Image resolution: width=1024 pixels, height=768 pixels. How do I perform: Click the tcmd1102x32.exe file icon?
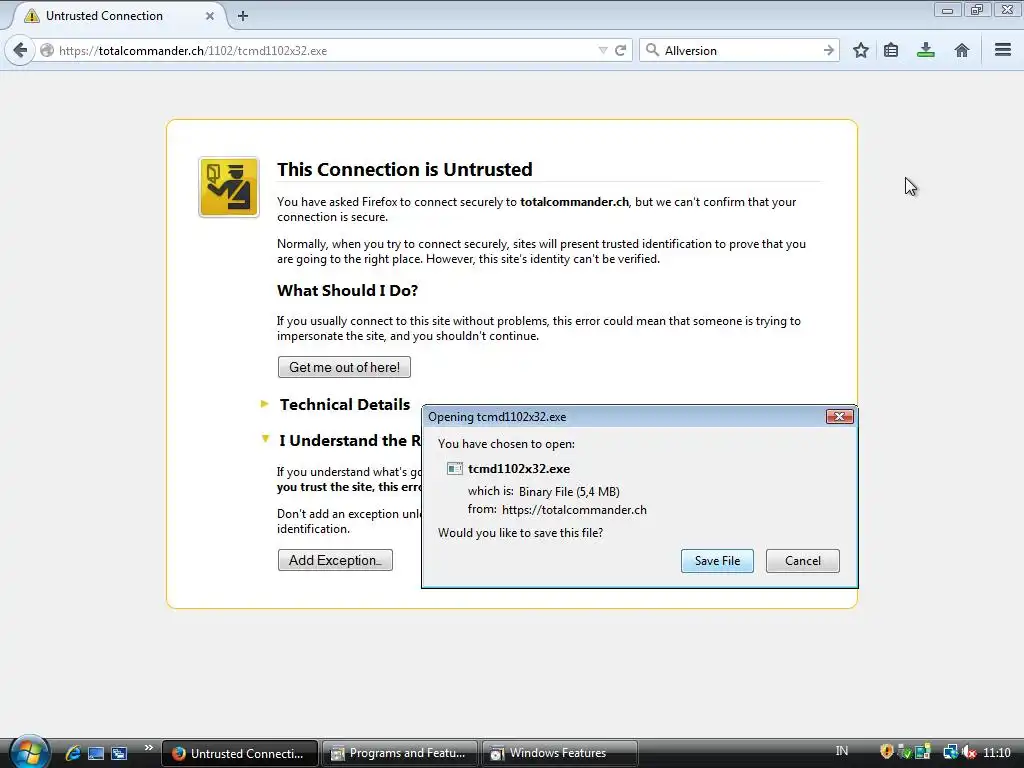455,469
